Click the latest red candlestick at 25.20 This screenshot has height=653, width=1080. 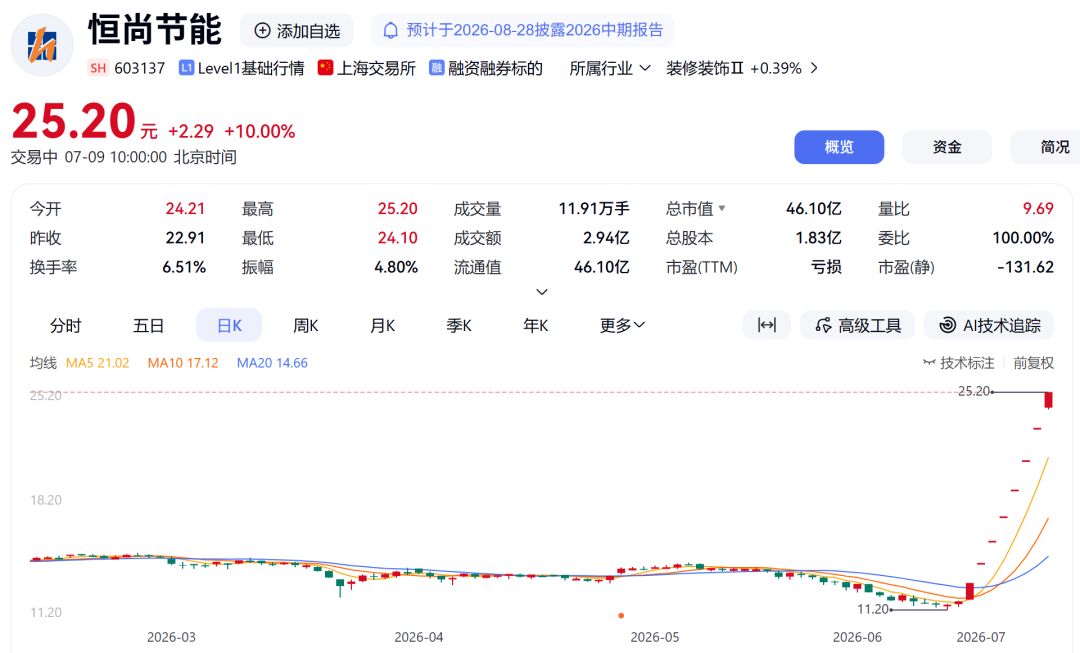point(1048,400)
